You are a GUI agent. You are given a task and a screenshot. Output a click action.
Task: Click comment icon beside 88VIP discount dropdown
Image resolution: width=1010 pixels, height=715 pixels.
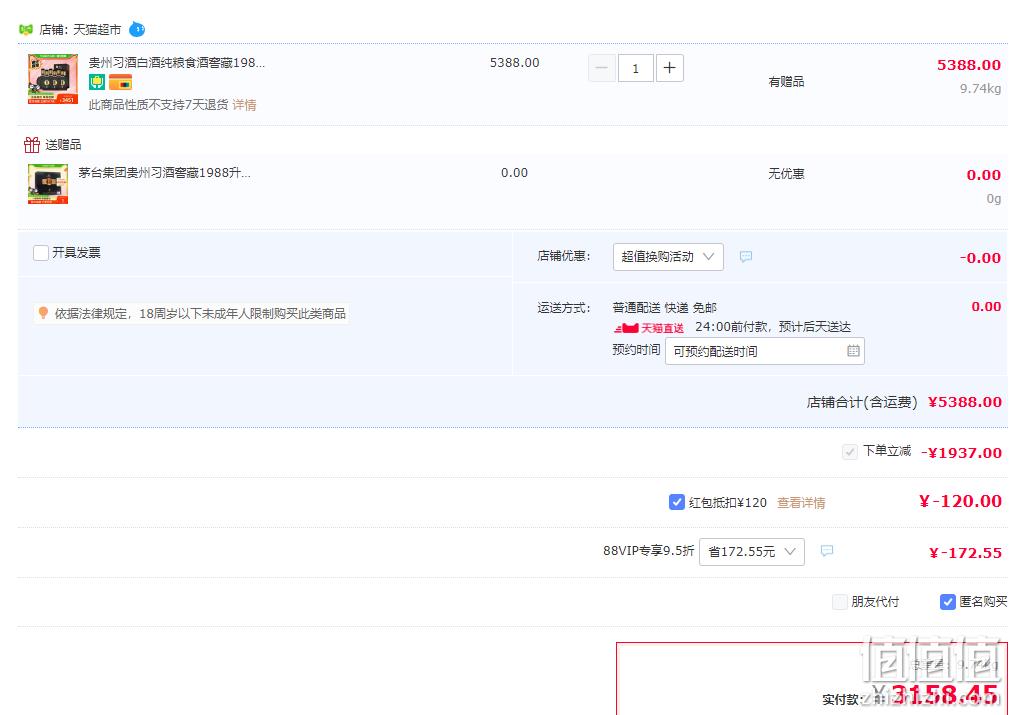[826, 551]
